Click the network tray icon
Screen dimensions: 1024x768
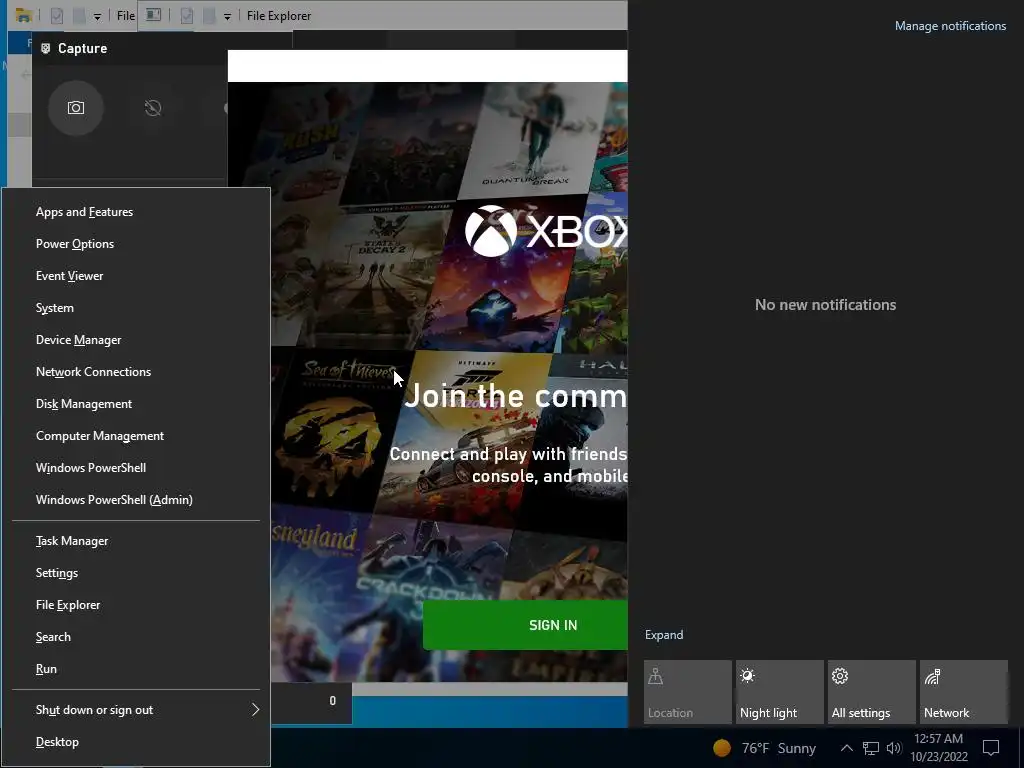coord(871,748)
